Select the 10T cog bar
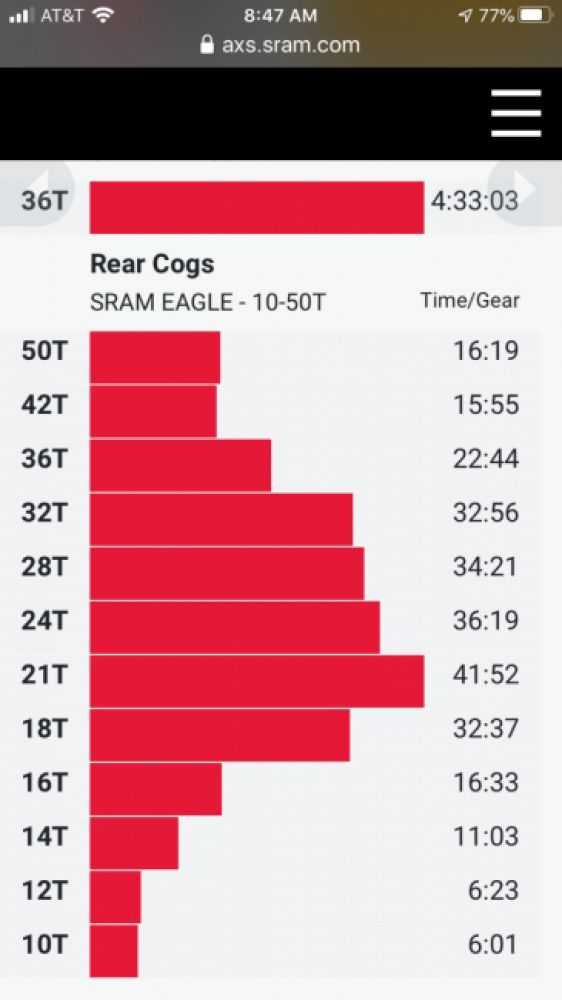Screen dimensions: 562x1000 pos(114,951)
